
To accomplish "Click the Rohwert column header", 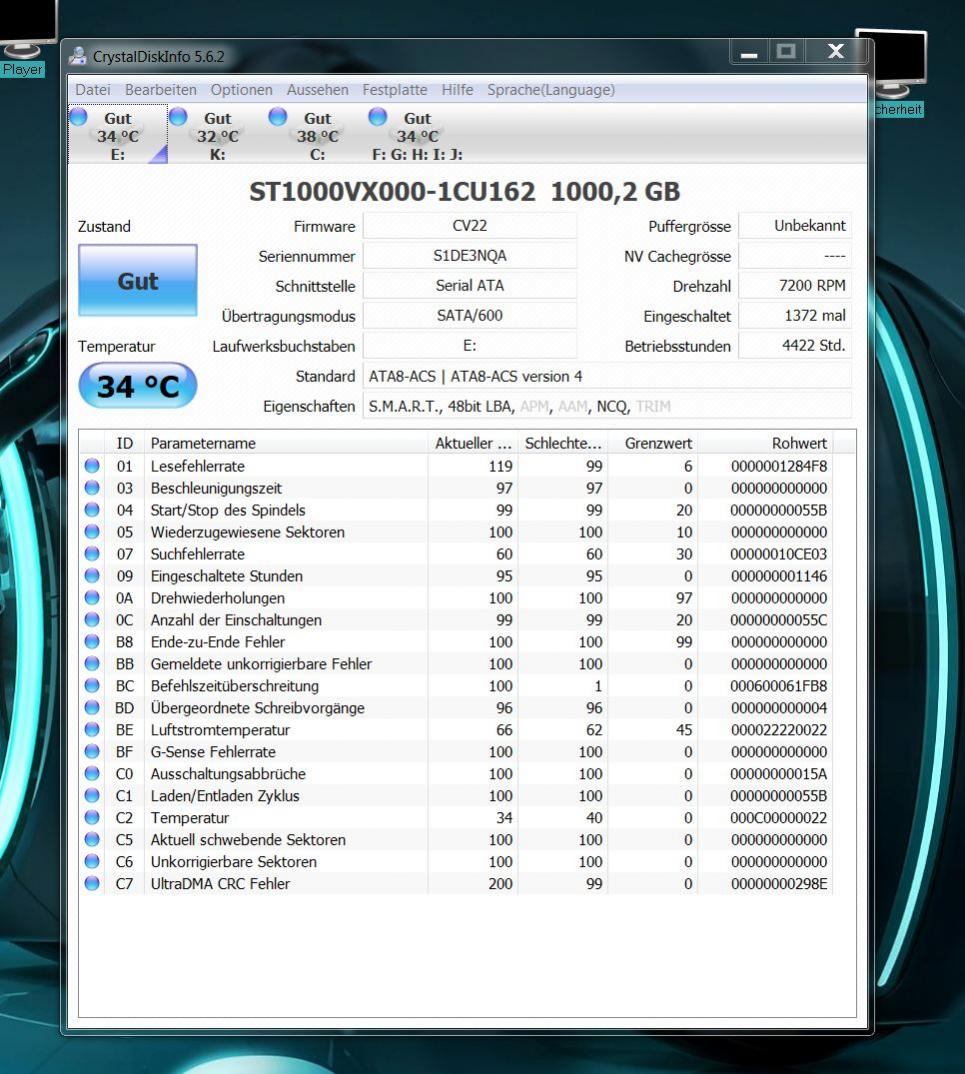I will 765,443.
